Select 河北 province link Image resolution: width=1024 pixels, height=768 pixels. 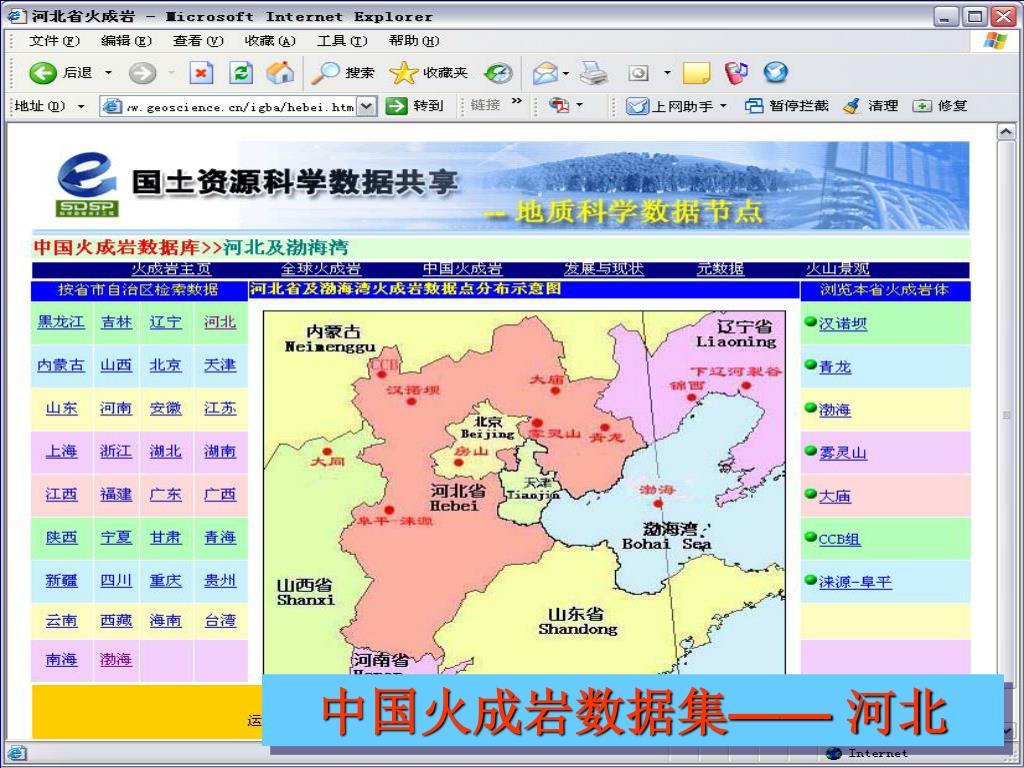tap(220, 322)
